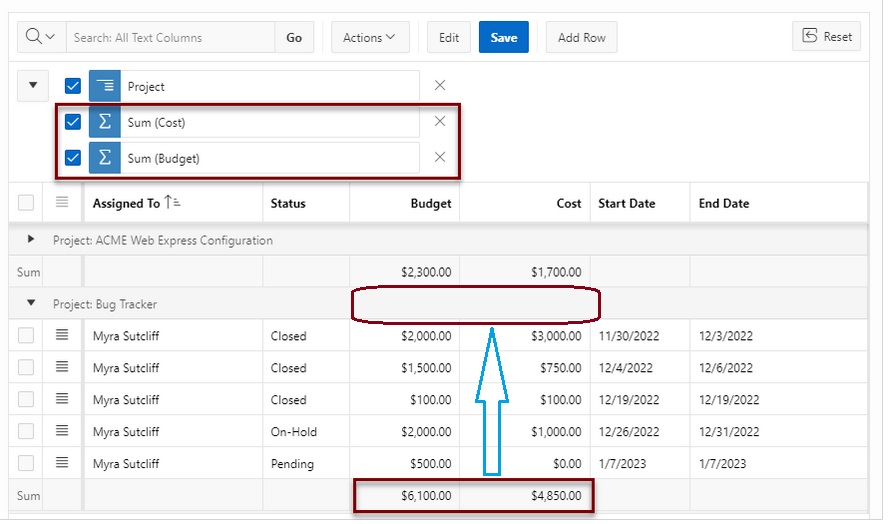Uncheck the Sum (Cost) aggregate checkbox
The image size is (888, 524).
(x=72, y=122)
